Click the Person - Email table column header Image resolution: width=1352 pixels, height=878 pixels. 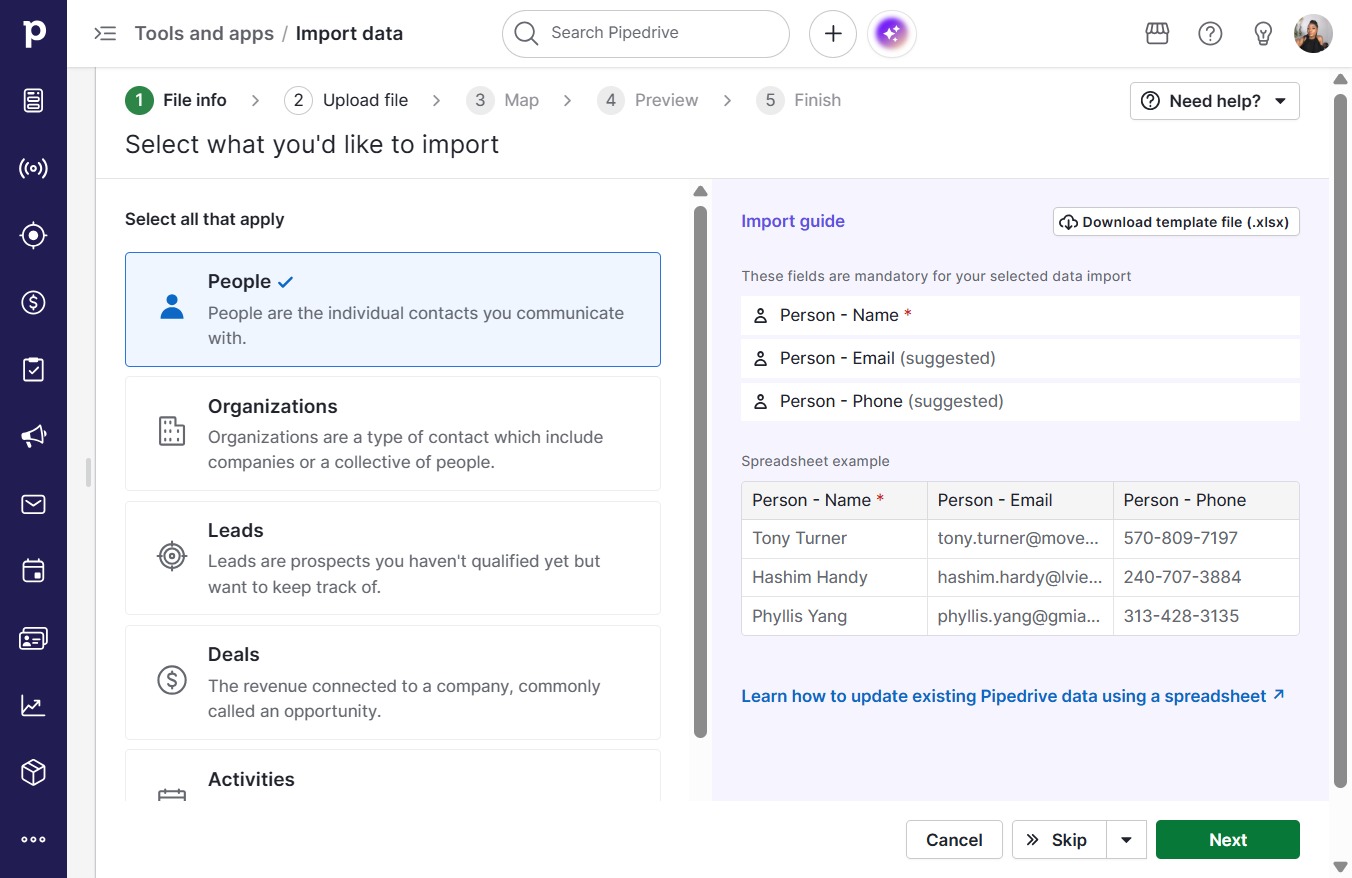[x=1020, y=500]
